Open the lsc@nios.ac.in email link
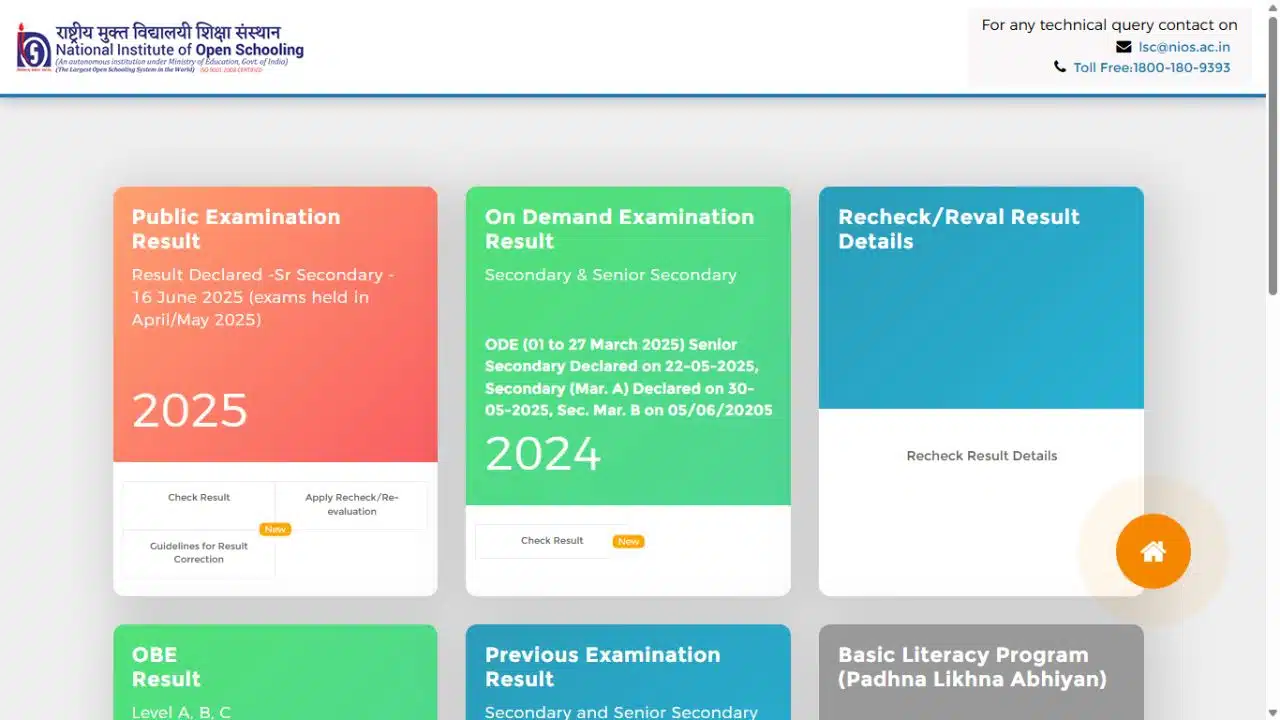Image resolution: width=1280 pixels, height=720 pixels. 1184,47
